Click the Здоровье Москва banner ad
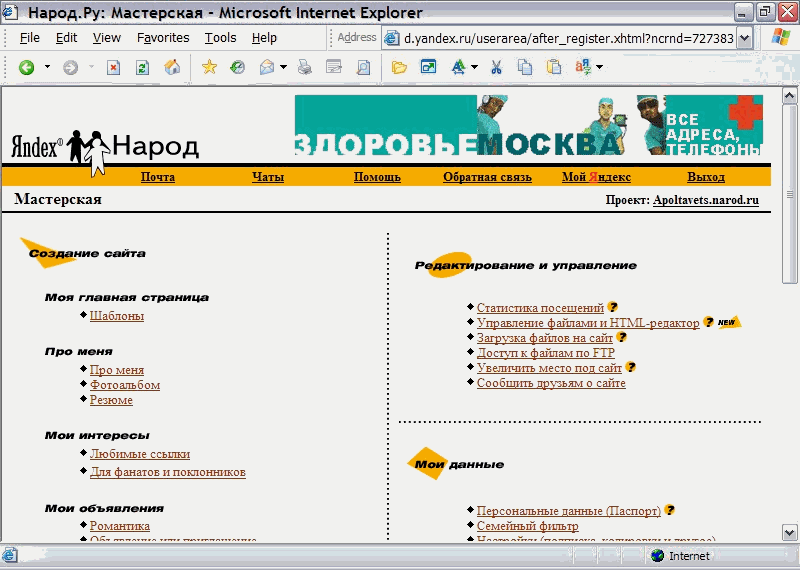This screenshot has width=800, height=570. point(529,125)
